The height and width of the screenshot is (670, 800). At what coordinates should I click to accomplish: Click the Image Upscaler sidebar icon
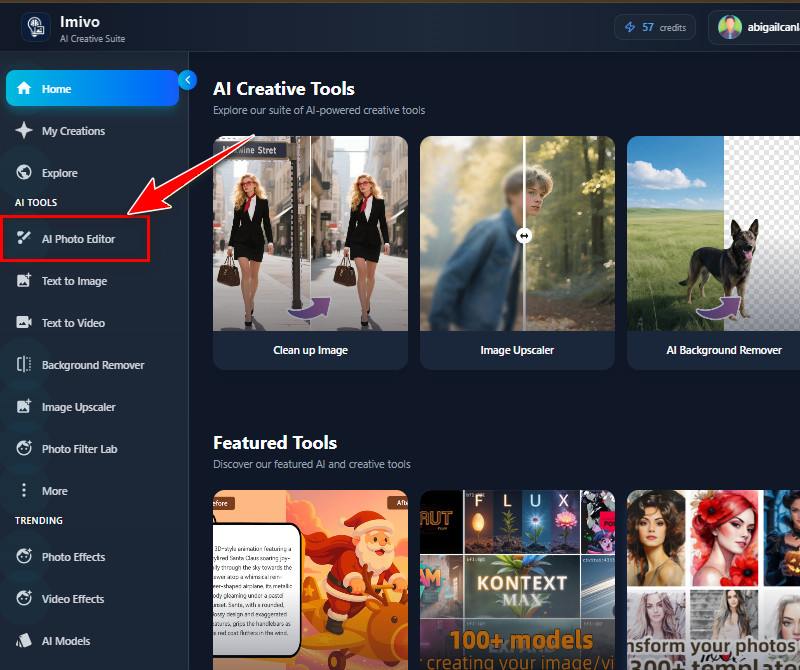click(24, 406)
